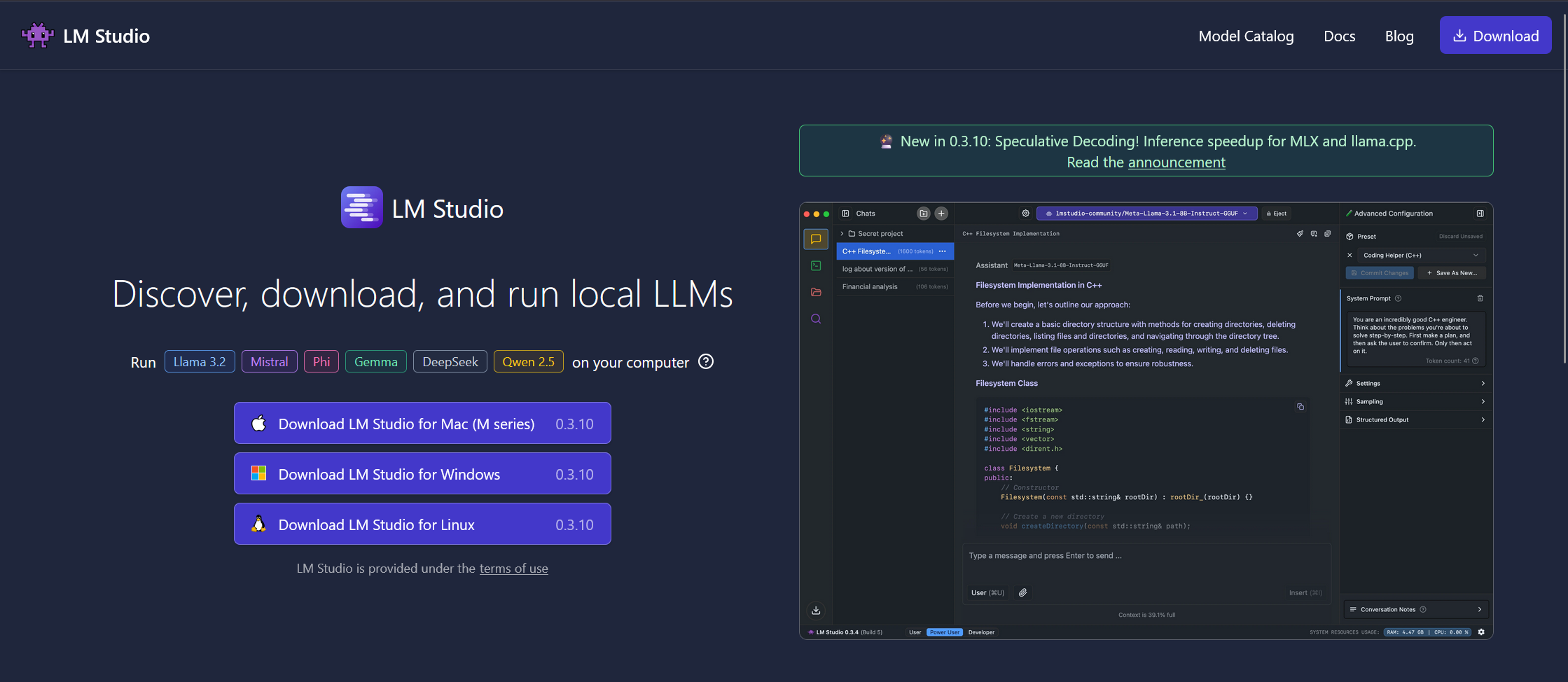The image size is (1568, 682).
Task: Click the Llama 3.2 model tag
Action: tap(200, 361)
